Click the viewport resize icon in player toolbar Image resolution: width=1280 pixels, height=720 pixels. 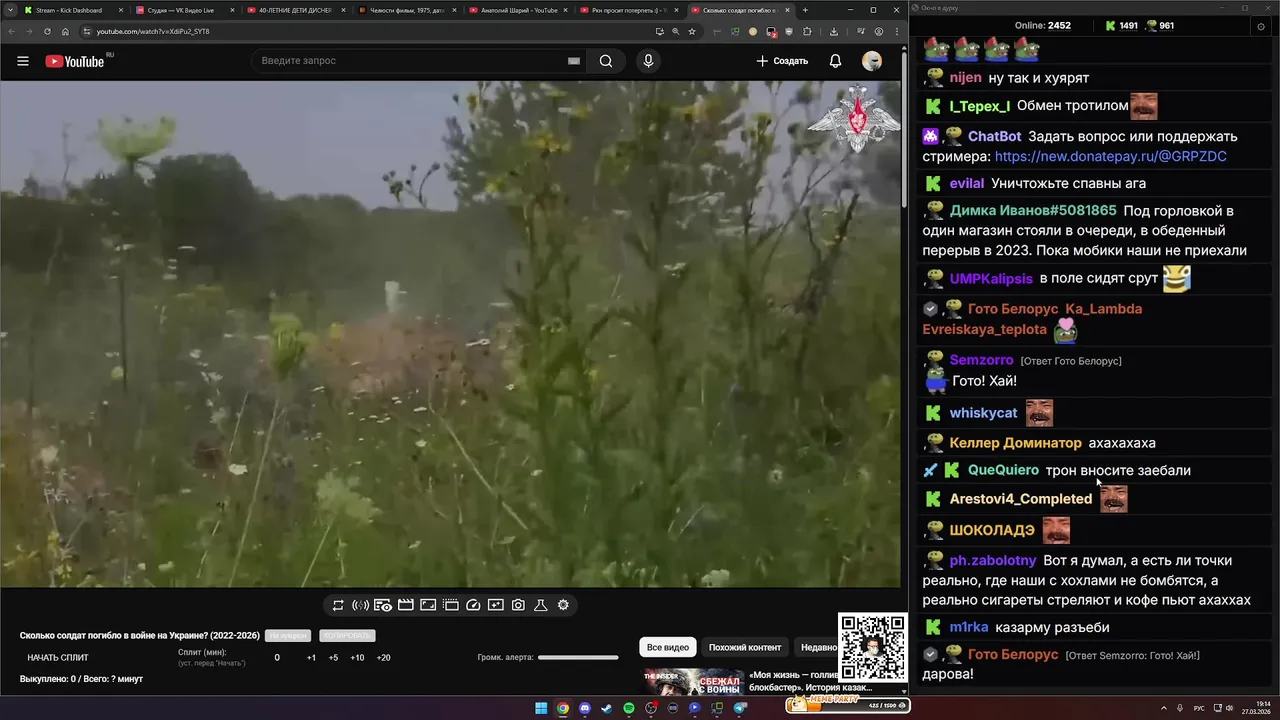click(428, 605)
